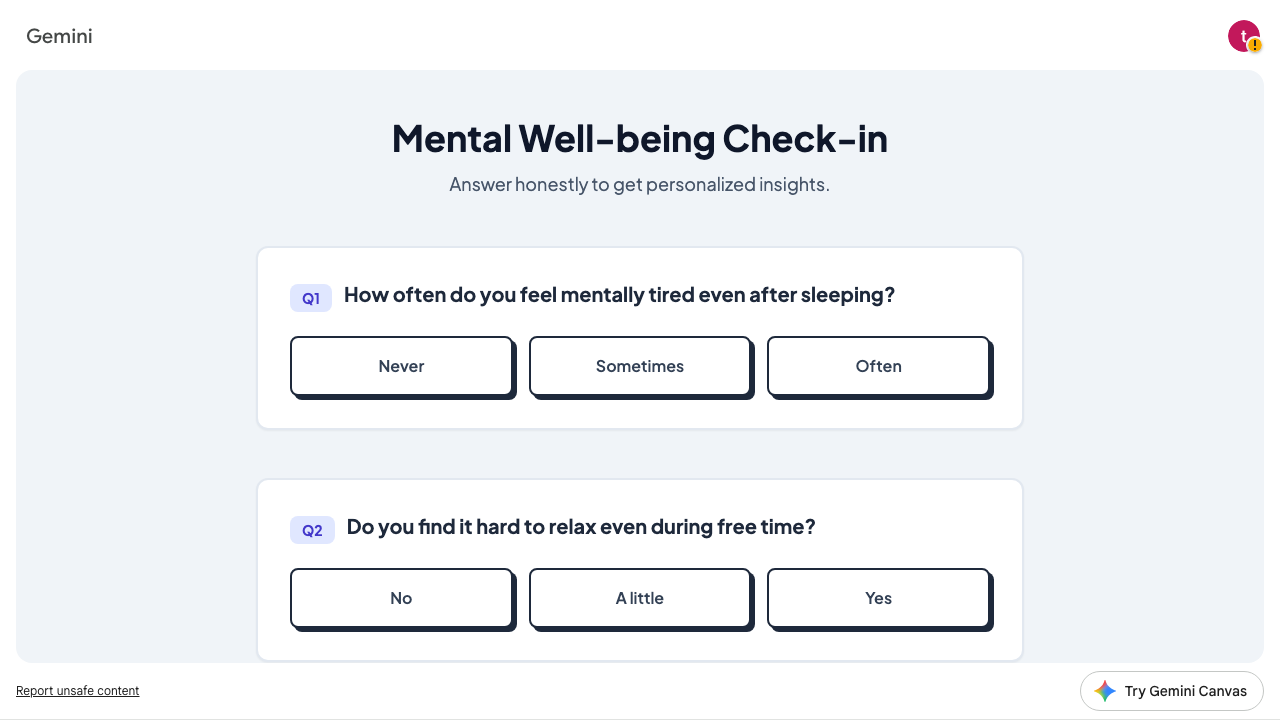Choose "A little" for the Q2 answer

coord(640,598)
